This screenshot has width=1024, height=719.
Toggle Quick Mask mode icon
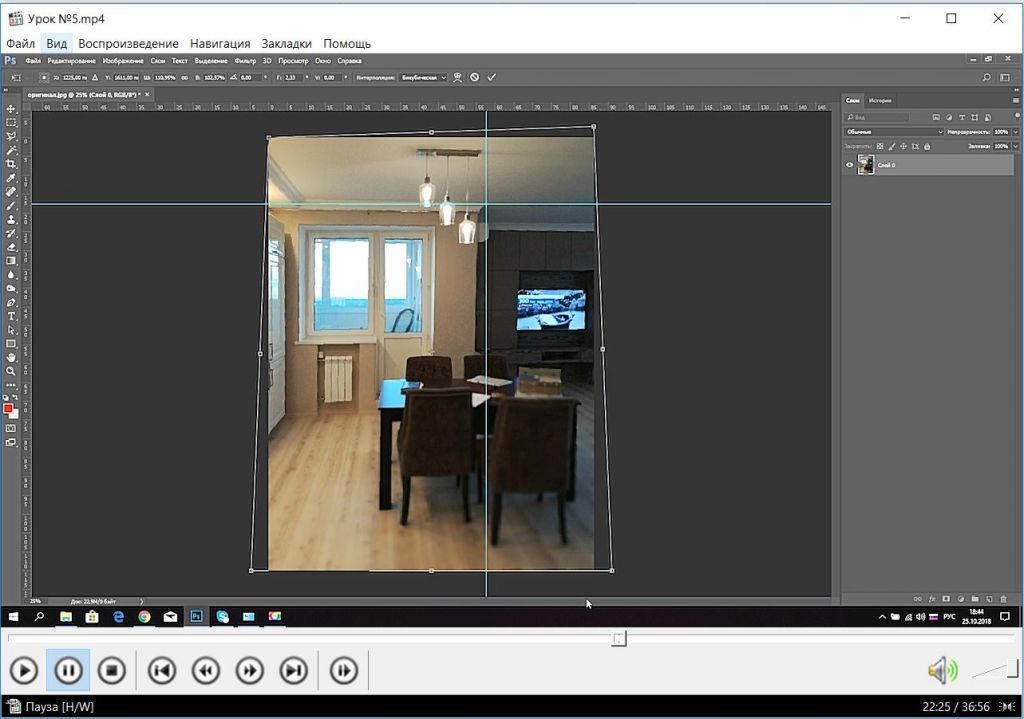(10, 428)
